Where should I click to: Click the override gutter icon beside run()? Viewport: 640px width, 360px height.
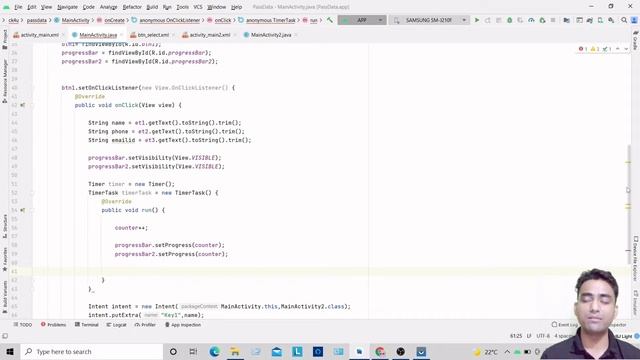(23, 210)
